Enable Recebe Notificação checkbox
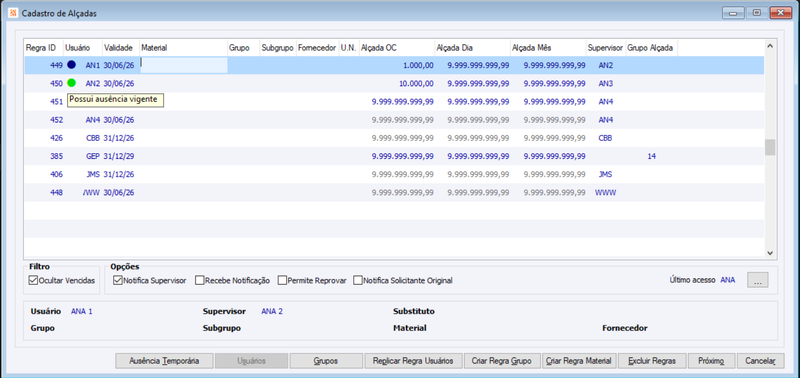This screenshot has height=378, width=800. 199,280
